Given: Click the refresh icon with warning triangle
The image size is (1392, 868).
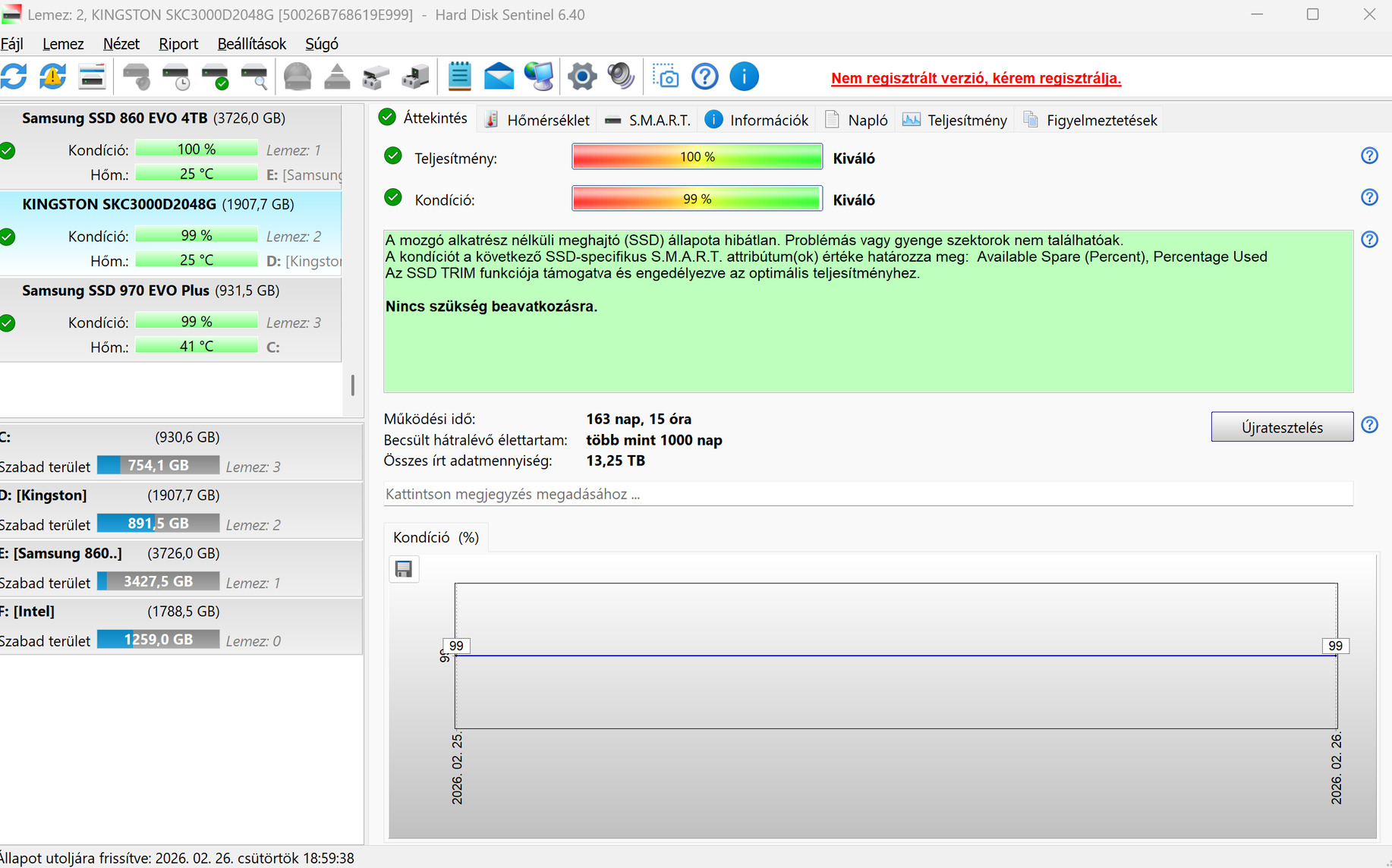Looking at the screenshot, I should pyautogui.click(x=52, y=77).
